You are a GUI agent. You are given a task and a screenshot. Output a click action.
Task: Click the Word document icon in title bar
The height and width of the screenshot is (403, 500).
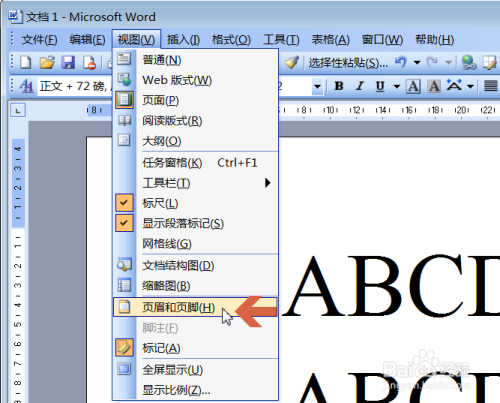15,17
